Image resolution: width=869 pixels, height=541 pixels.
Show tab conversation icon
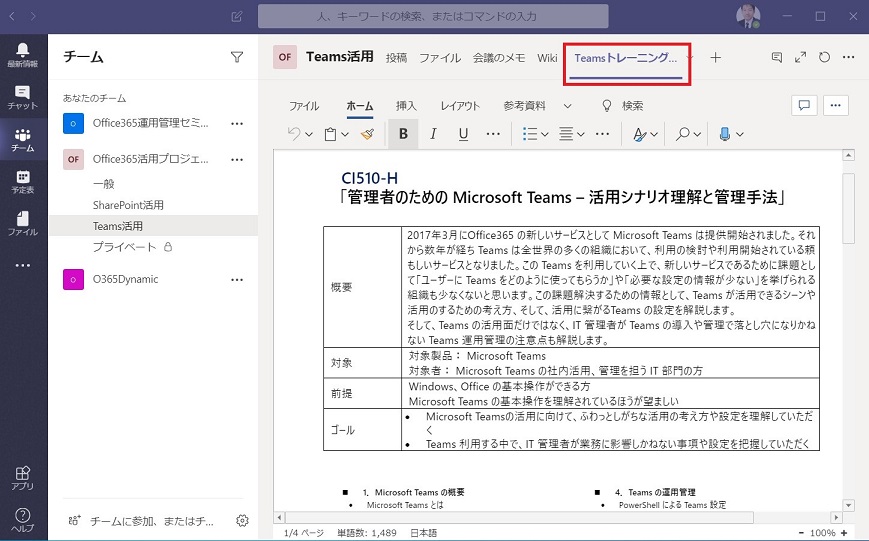(x=777, y=57)
